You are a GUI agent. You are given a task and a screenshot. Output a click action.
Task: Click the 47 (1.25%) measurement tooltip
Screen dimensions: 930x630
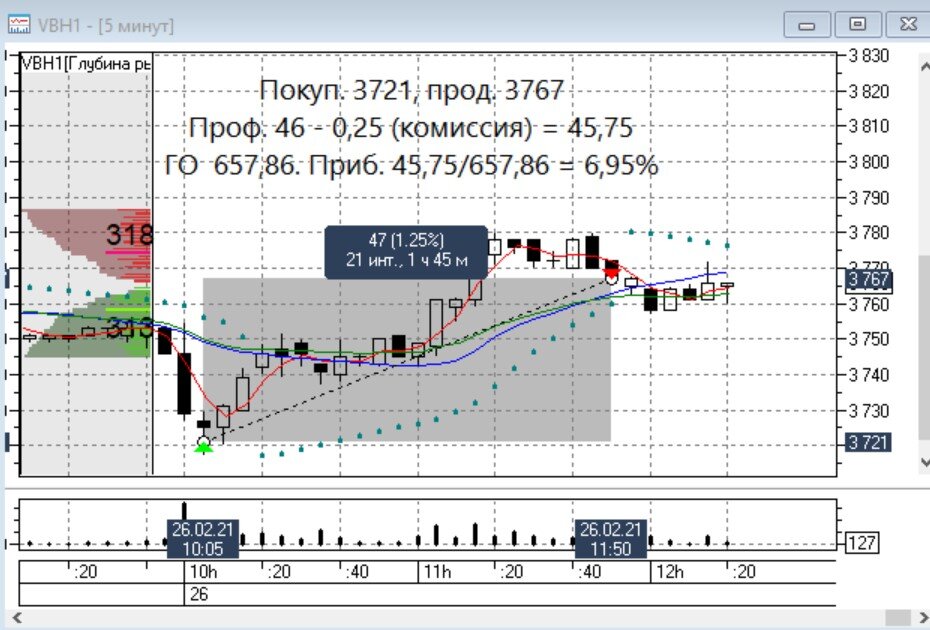point(406,252)
